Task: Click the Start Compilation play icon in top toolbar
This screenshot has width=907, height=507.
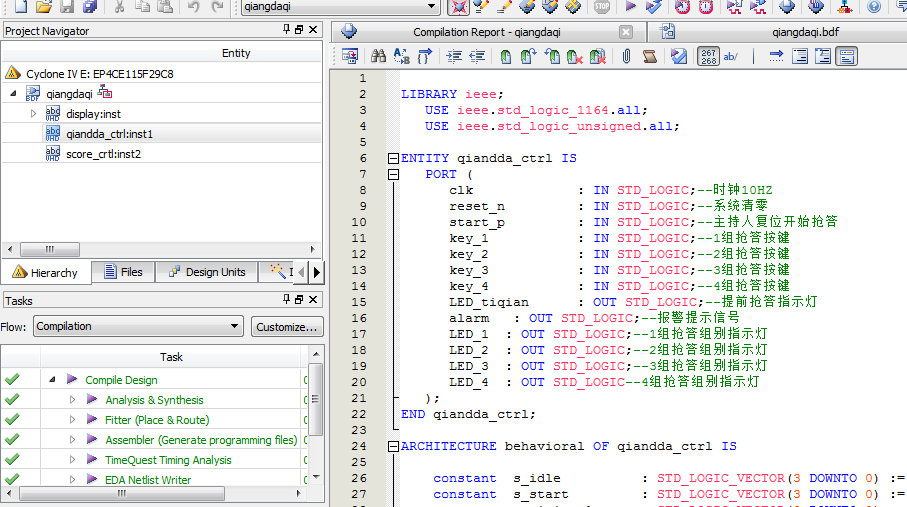Action: [x=631, y=6]
